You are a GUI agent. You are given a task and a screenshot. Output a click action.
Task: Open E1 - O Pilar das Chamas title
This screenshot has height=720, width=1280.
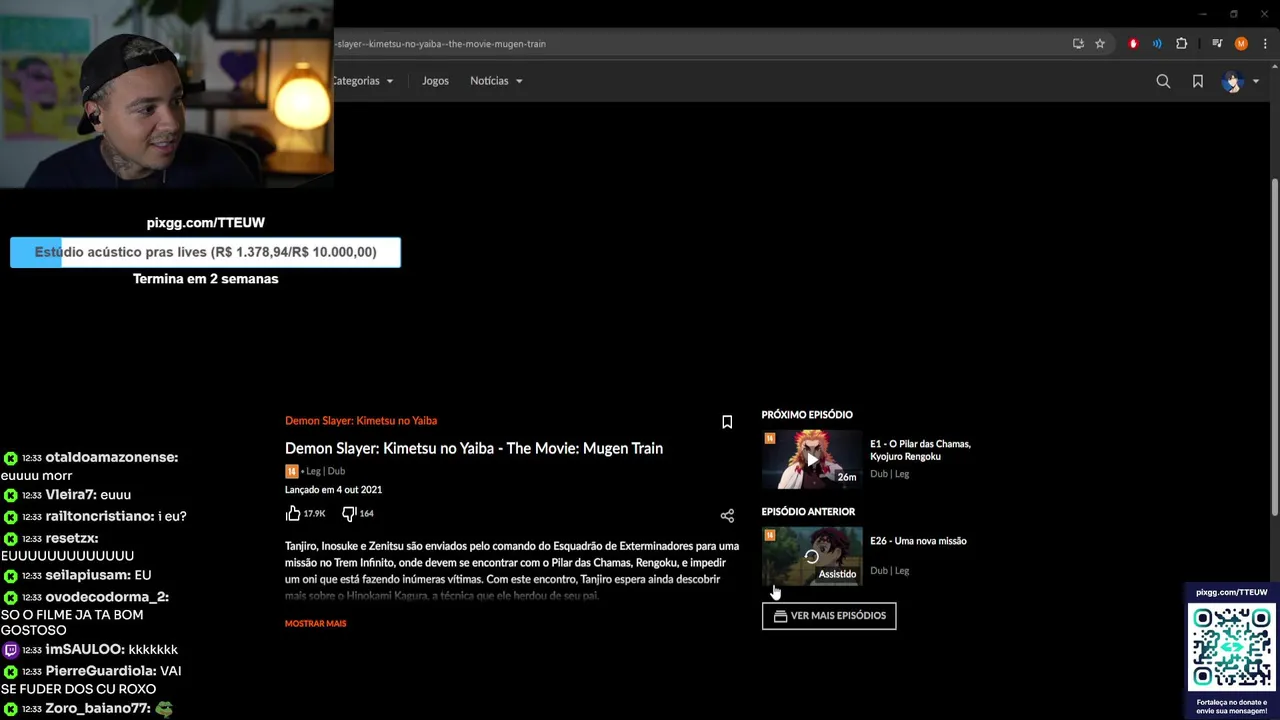pyautogui.click(x=920, y=450)
